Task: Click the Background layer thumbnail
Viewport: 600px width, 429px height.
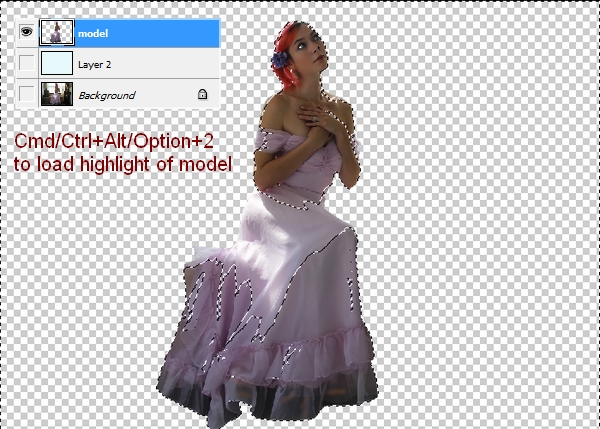Action: click(55, 94)
